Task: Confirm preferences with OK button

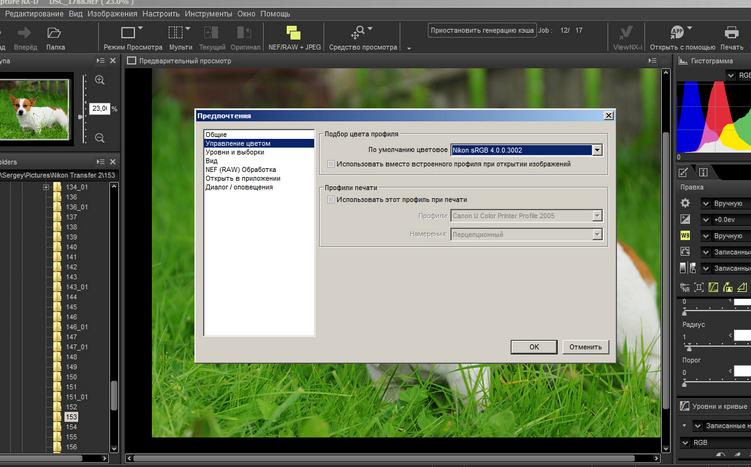Action: (534, 347)
